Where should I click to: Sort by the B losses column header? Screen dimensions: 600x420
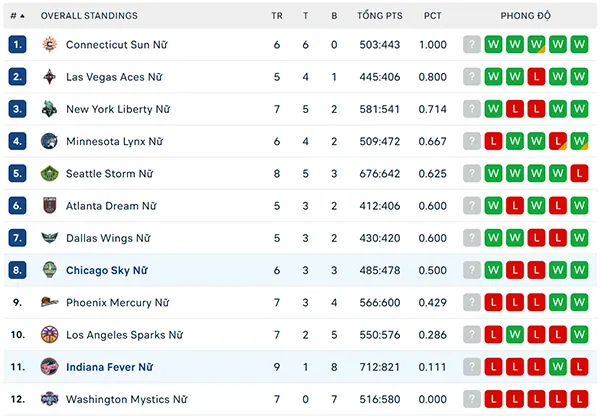[334, 16]
